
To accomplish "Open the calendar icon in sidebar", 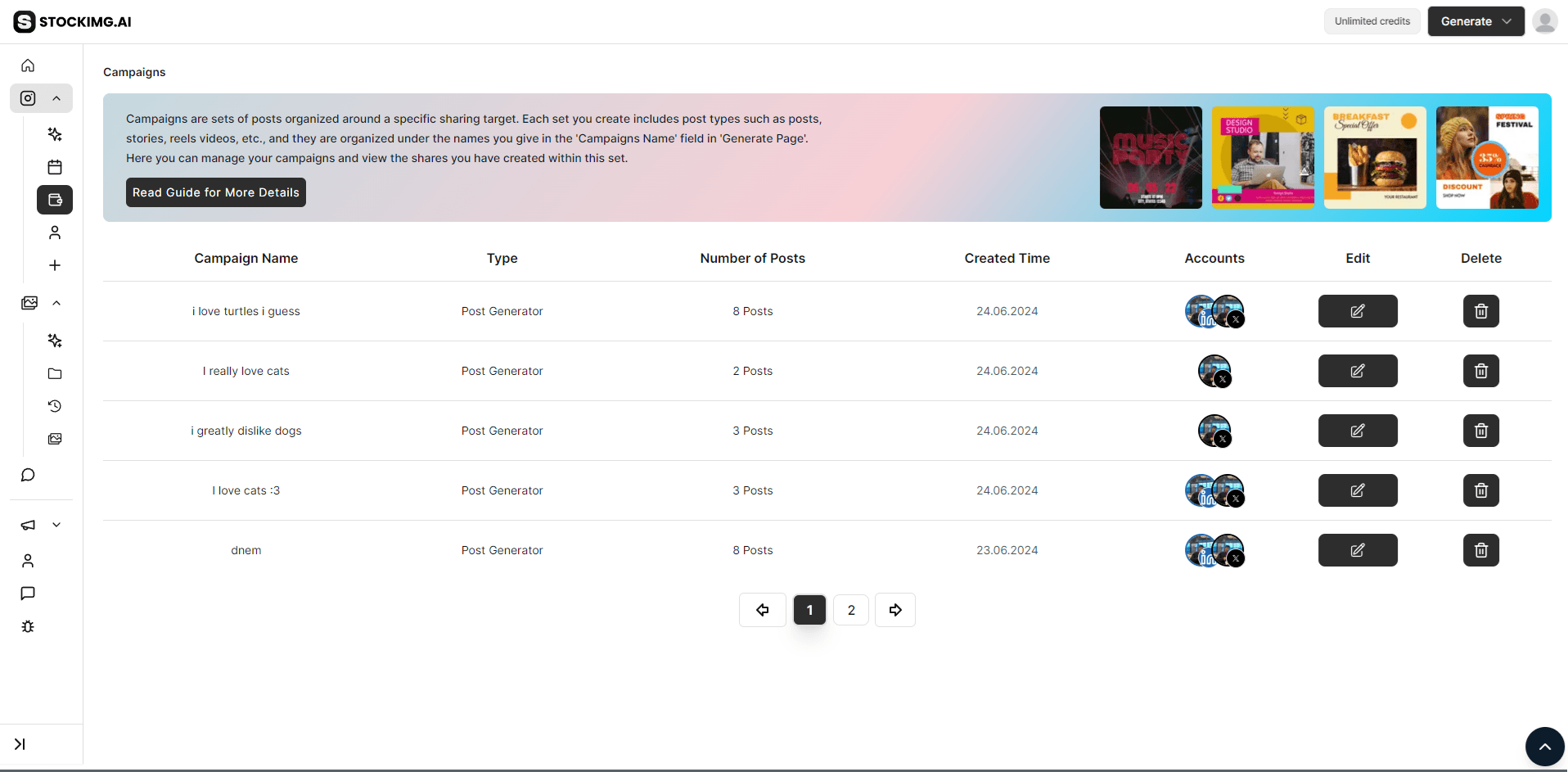I will pos(55,167).
